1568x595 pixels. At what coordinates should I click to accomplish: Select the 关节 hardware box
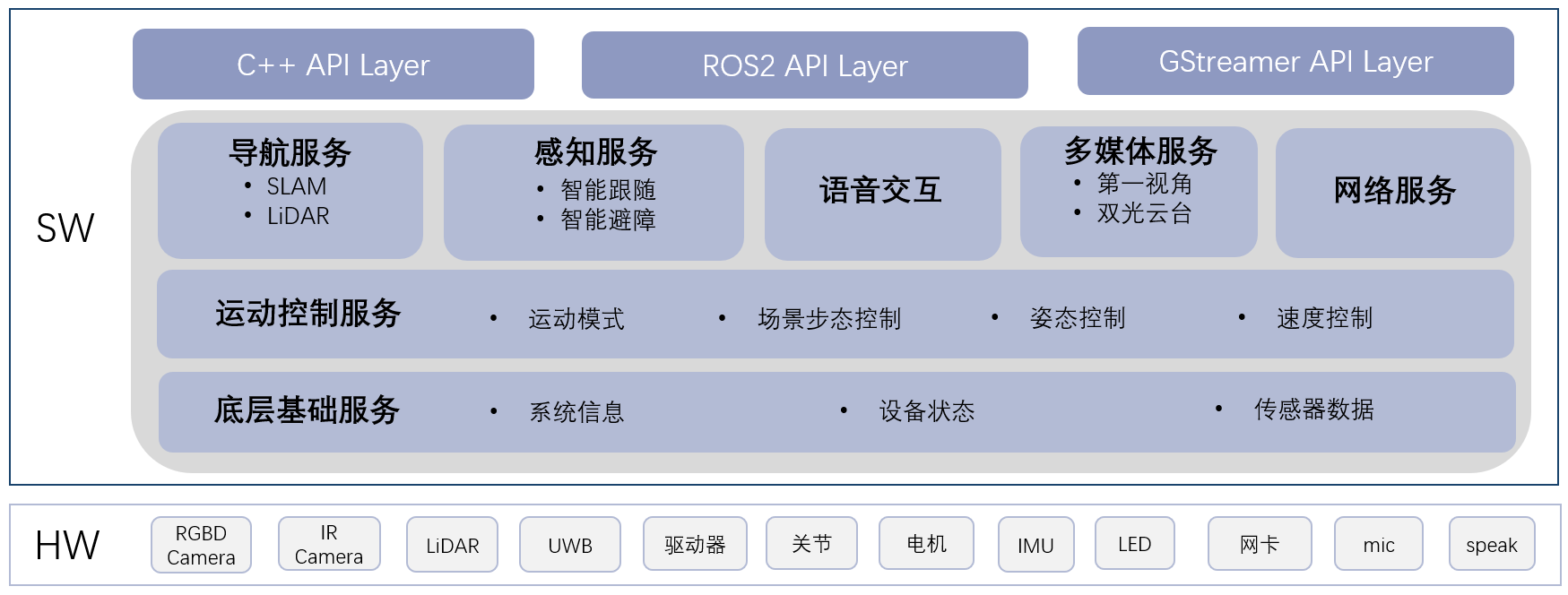click(x=811, y=543)
